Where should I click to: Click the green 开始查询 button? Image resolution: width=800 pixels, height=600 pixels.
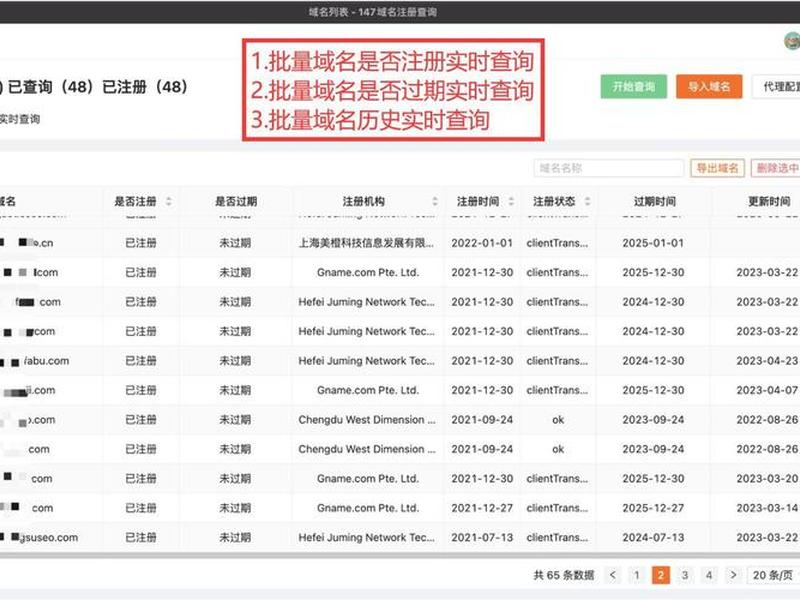tap(633, 87)
